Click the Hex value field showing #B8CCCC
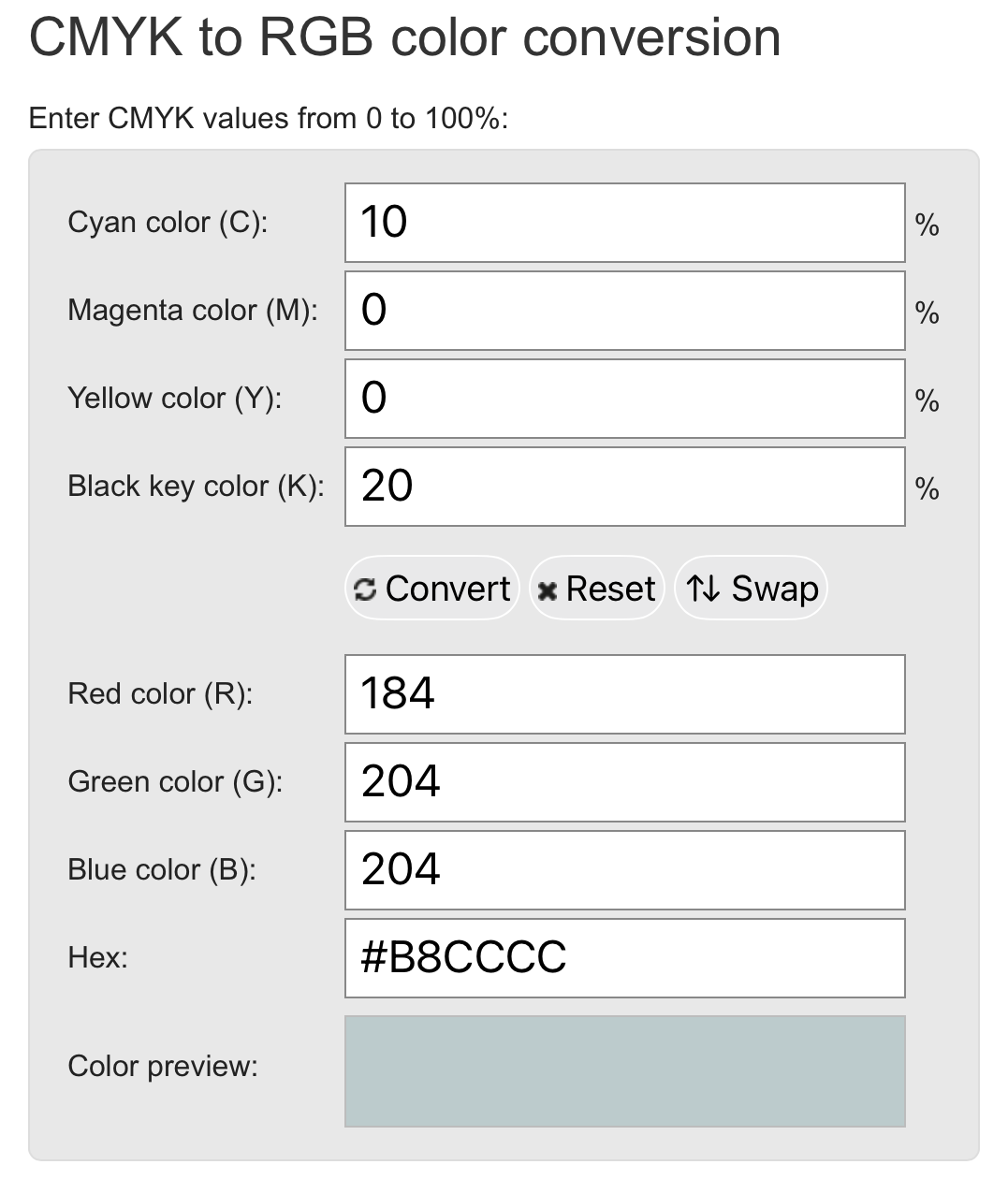This screenshot has height=1179, width=1008. 624,958
